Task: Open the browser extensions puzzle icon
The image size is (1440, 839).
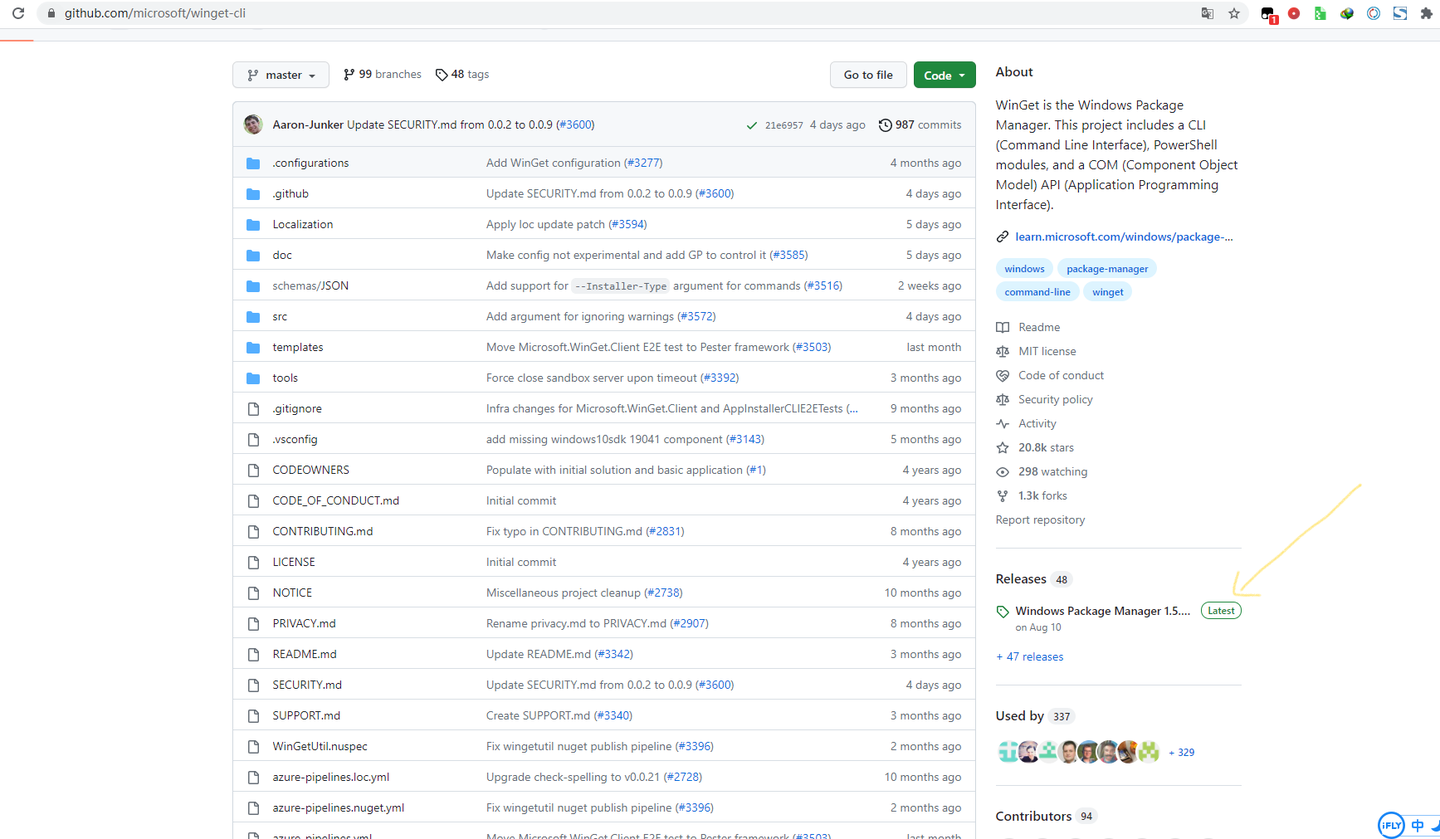Action: tap(1426, 14)
